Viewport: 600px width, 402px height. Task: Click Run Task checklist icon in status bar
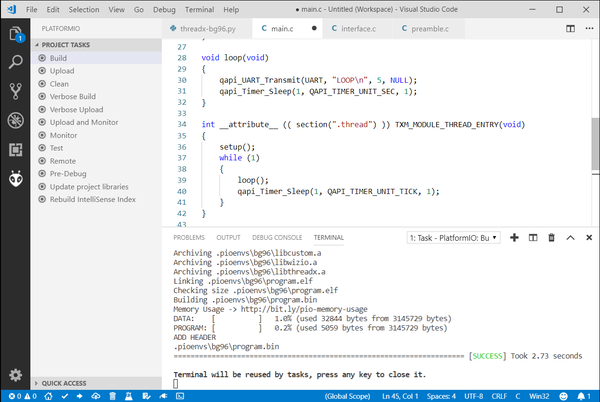[x=146, y=396]
